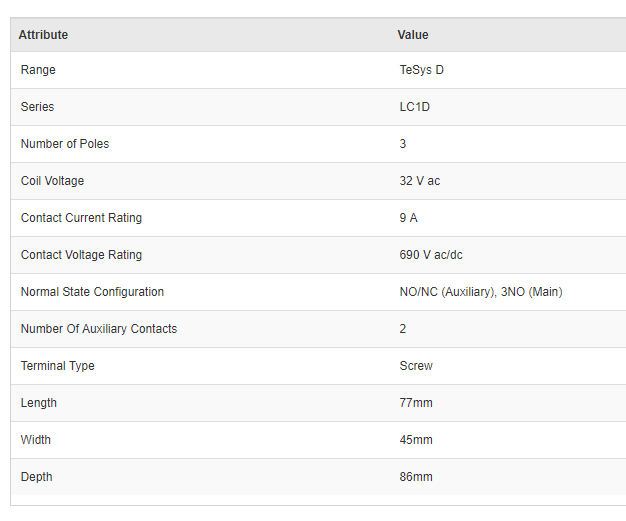Select the 32 V ac value
Viewport: 626px width, 521px height.
click(420, 181)
